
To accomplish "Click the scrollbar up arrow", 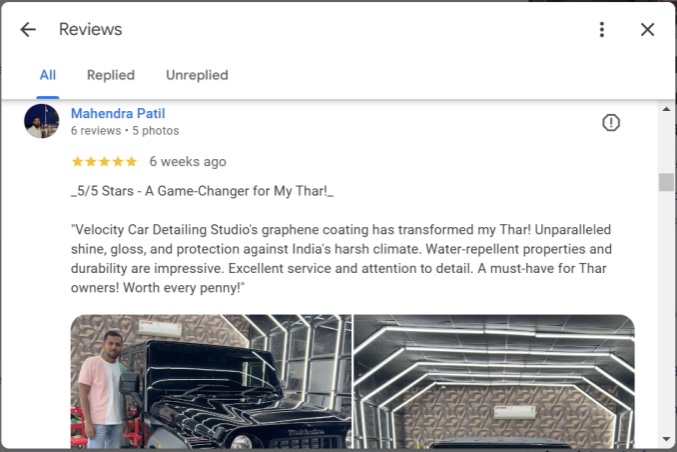I will click(x=666, y=109).
